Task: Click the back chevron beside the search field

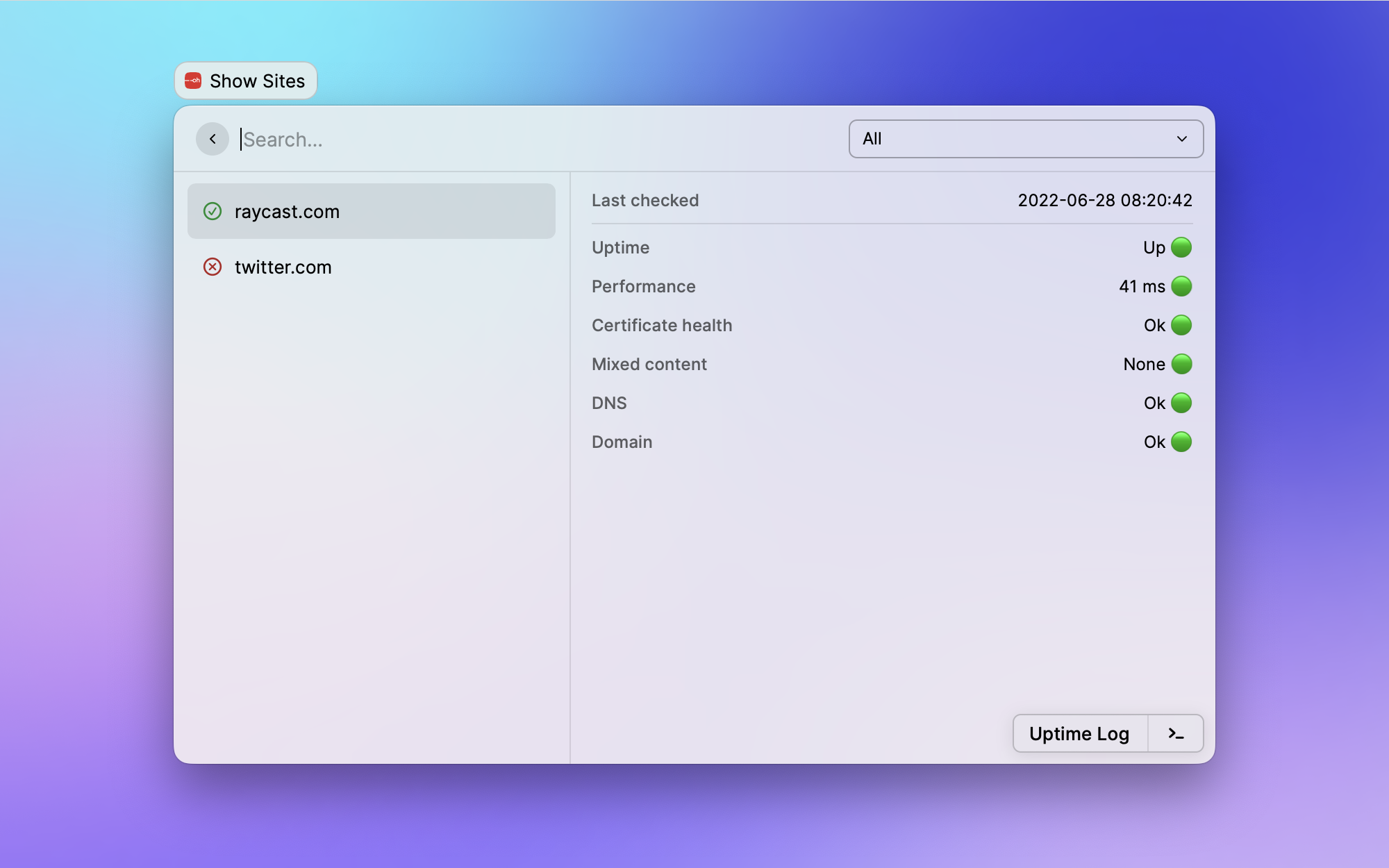Action: click(212, 139)
